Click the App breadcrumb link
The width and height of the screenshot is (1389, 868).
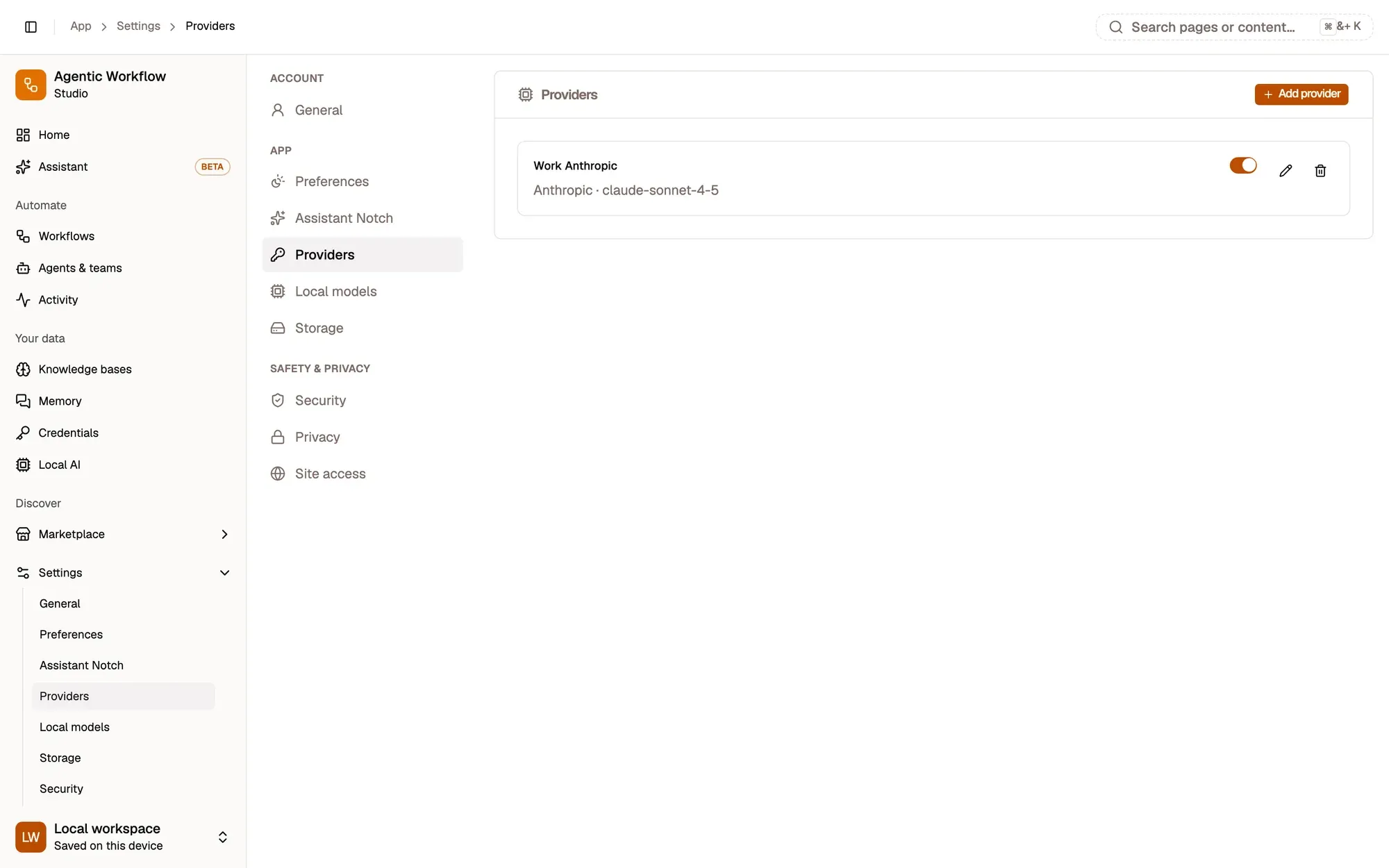click(x=81, y=26)
